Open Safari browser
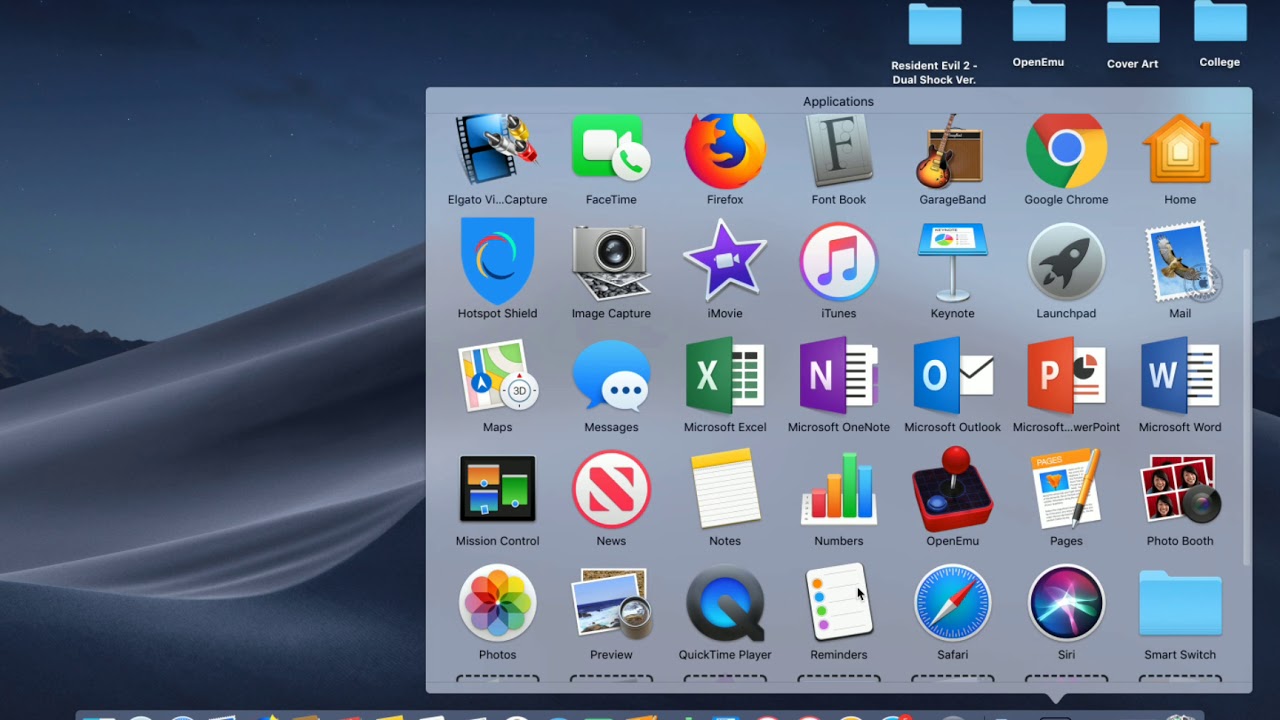The height and width of the screenshot is (720, 1280). coord(953,603)
